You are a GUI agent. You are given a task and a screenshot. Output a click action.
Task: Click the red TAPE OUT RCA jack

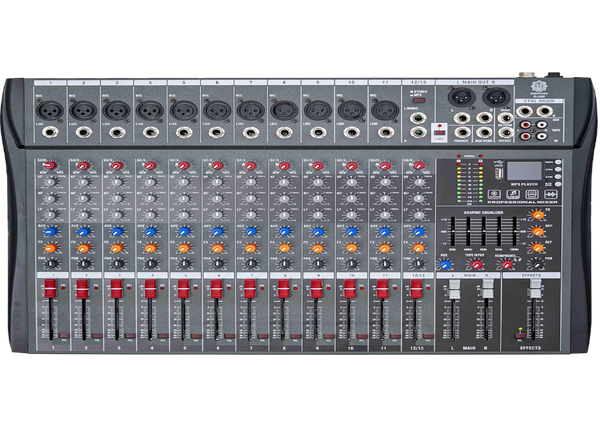[x=525, y=125]
